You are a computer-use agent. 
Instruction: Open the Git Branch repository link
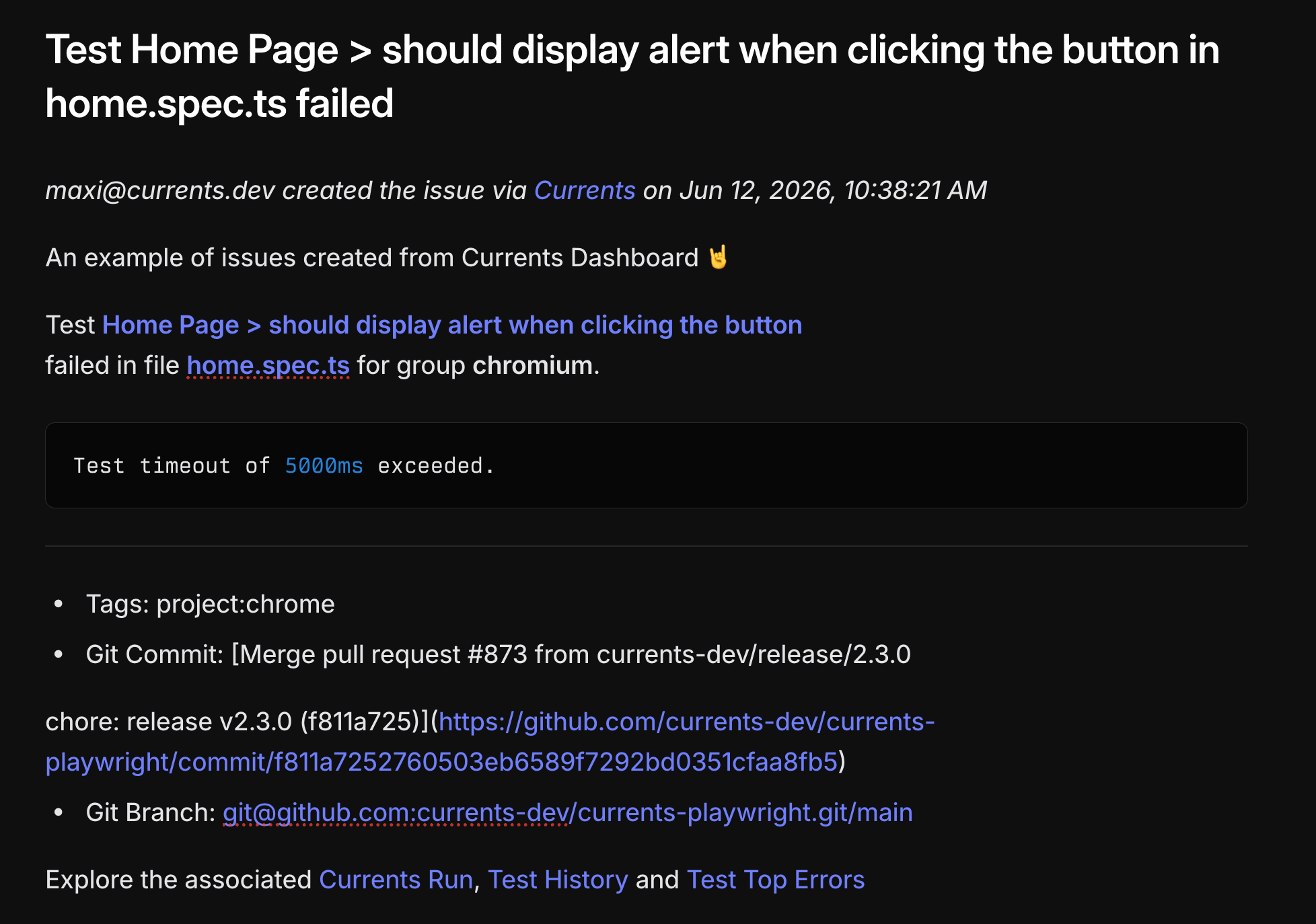567,812
